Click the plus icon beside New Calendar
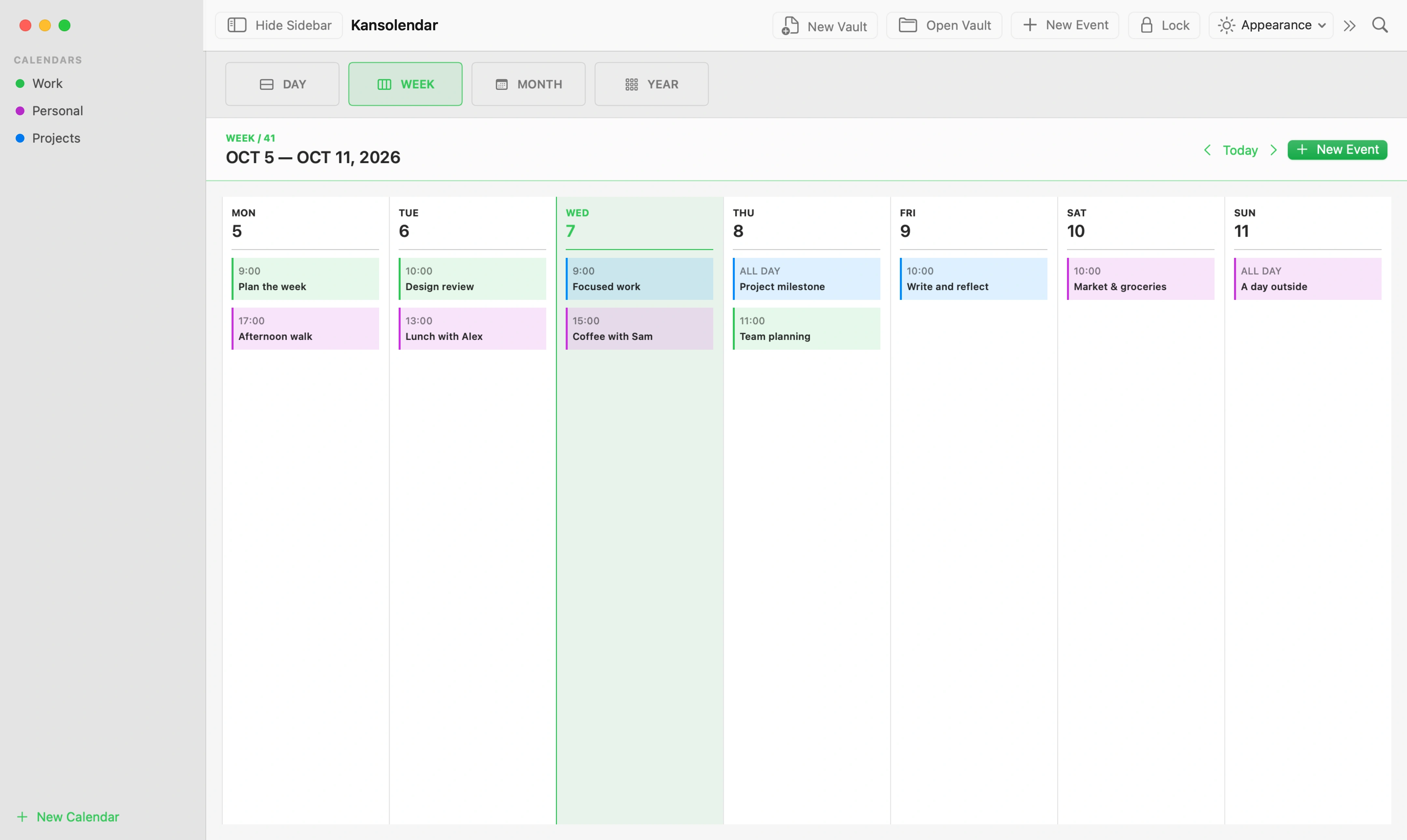The image size is (1407, 840). [x=22, y=816]
